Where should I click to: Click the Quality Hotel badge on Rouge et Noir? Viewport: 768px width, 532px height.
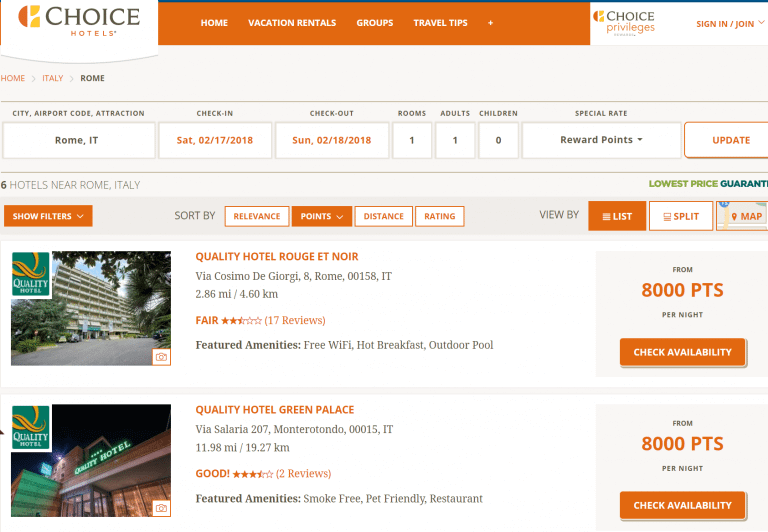tap(30, 274)
